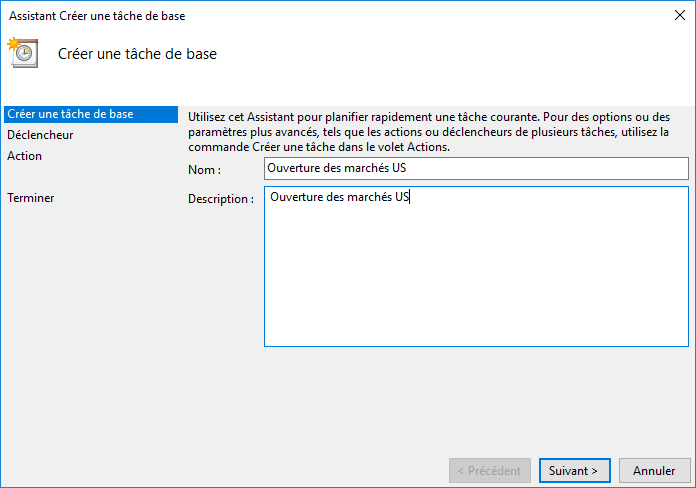The image size is (696, 488).
Task: Click the Description field label
Action: point(220,199)
